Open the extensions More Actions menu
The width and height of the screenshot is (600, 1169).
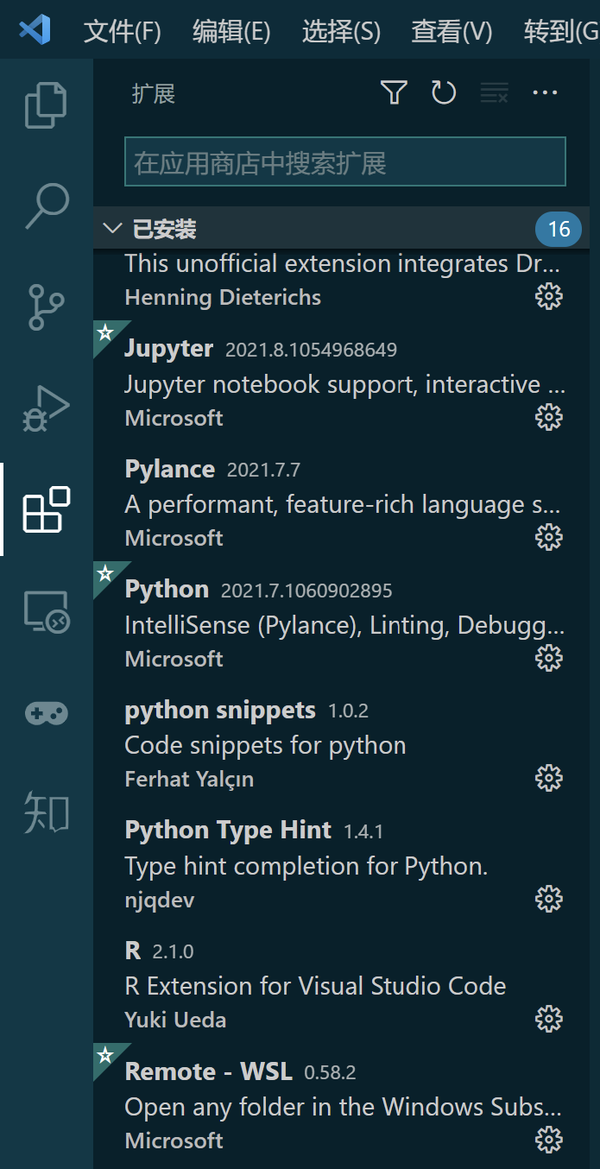pos(544,92)
